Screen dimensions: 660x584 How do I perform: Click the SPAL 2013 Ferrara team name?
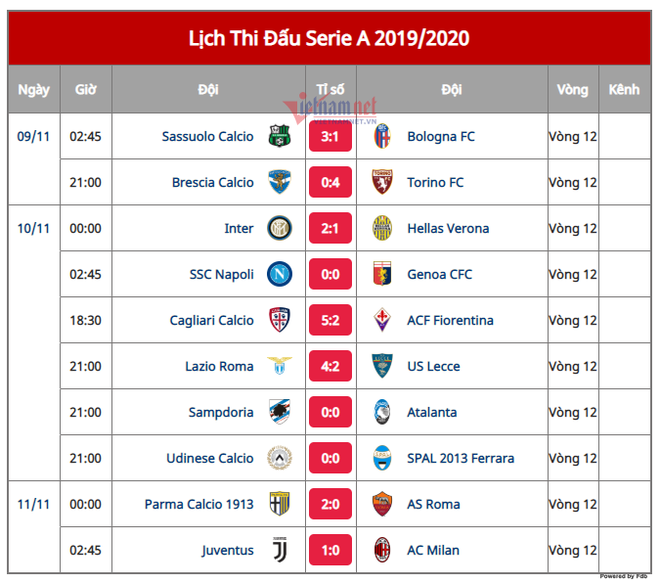point(460,459)
